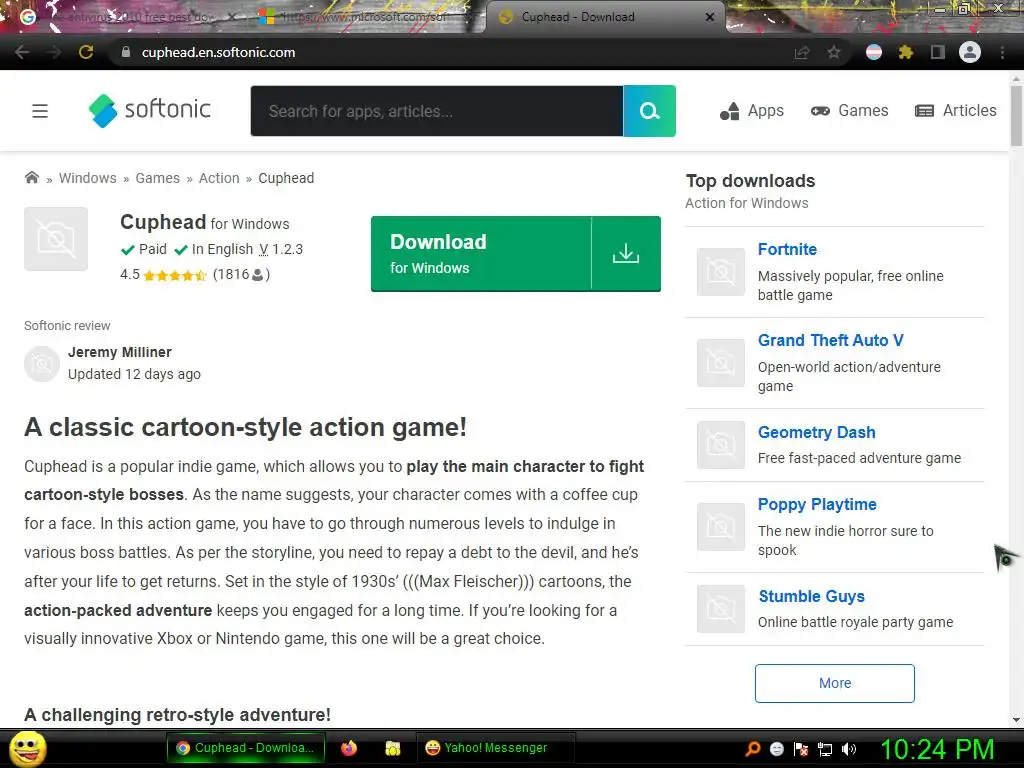Open the Poppy Playtime link

[x=817, y=504]
